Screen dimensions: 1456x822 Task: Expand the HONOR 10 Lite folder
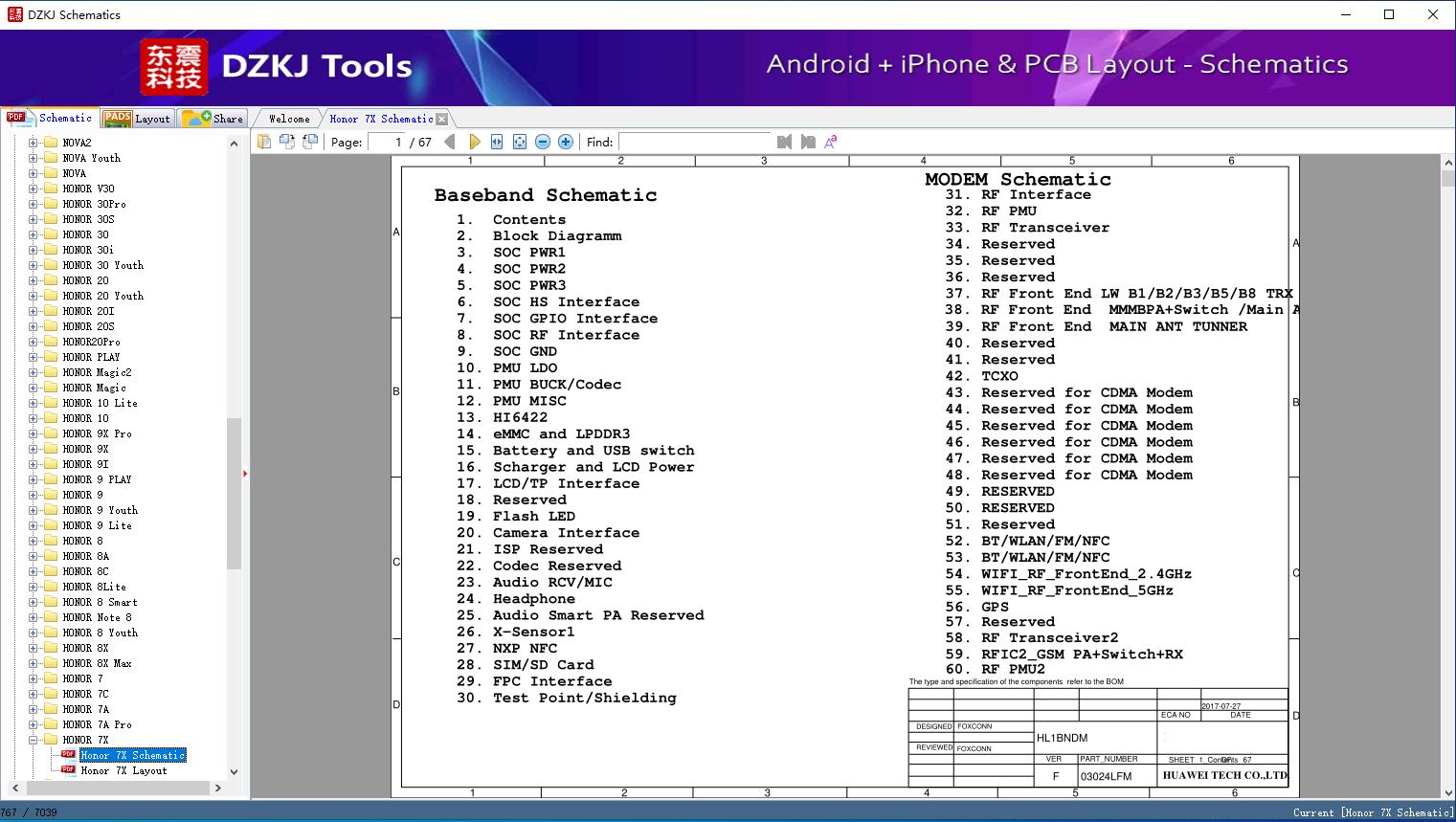[33, 403]
